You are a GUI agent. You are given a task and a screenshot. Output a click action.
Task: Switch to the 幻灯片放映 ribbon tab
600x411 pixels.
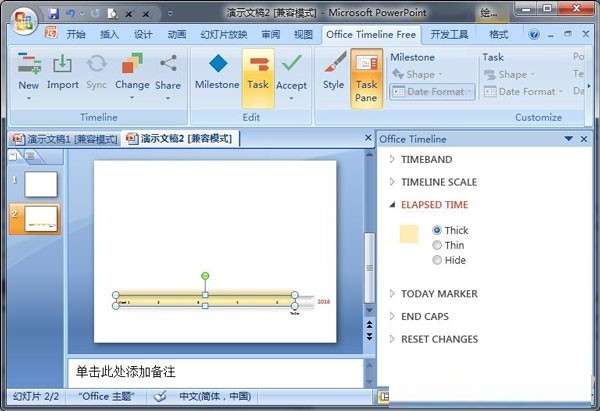tap(224, 35)
